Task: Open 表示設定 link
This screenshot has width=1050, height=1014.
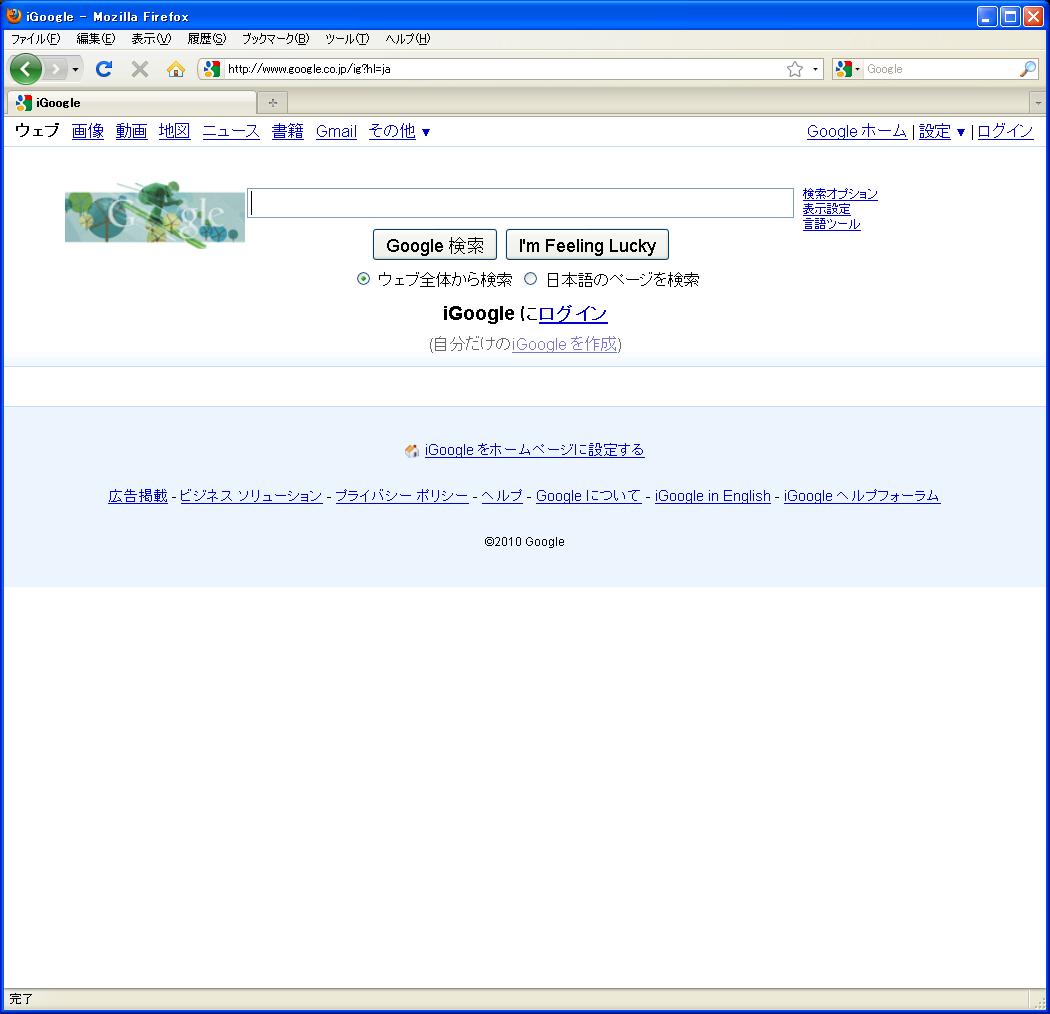Action: [826, 209]
